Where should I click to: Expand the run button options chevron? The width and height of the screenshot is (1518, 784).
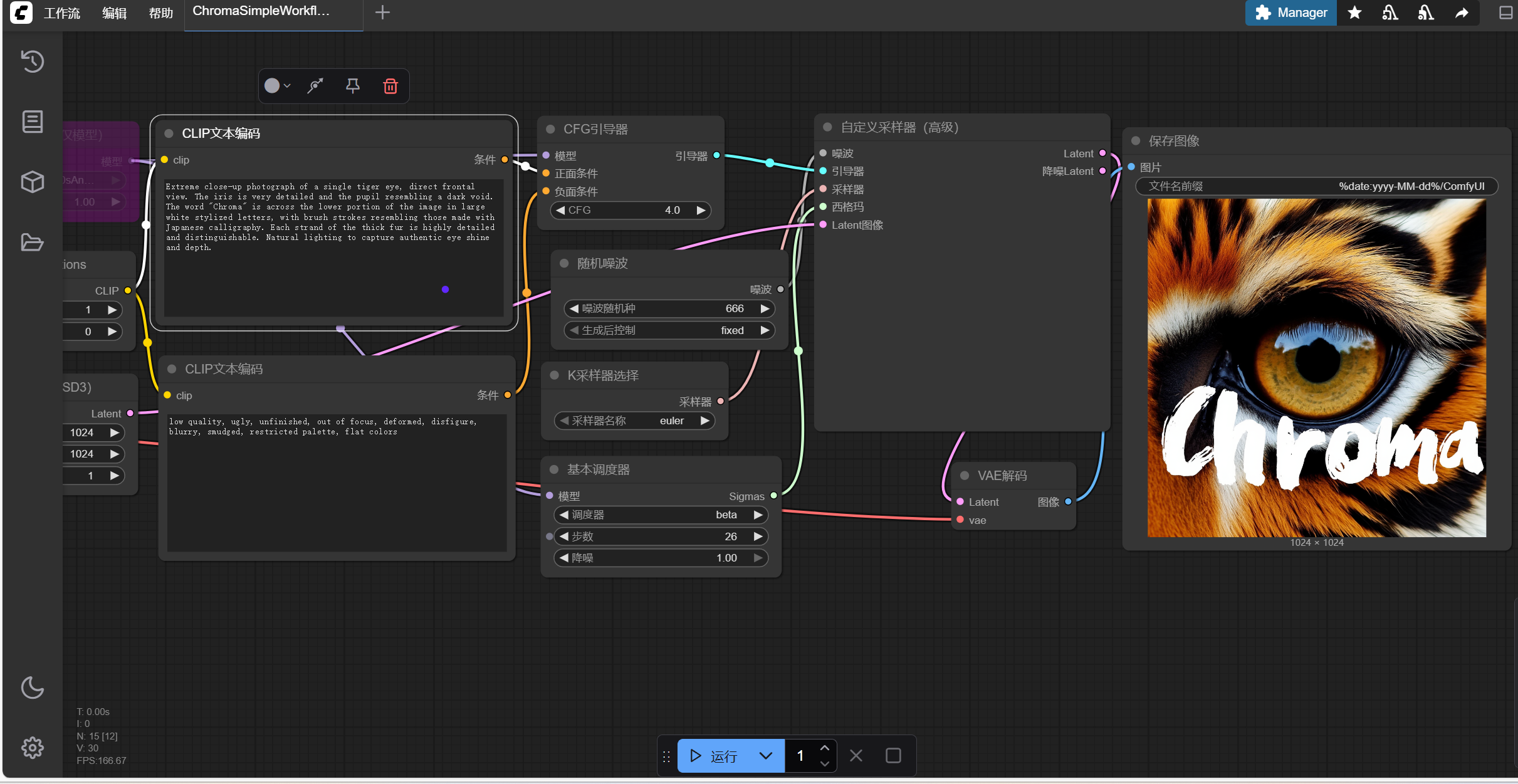click(x=765, y=756)
